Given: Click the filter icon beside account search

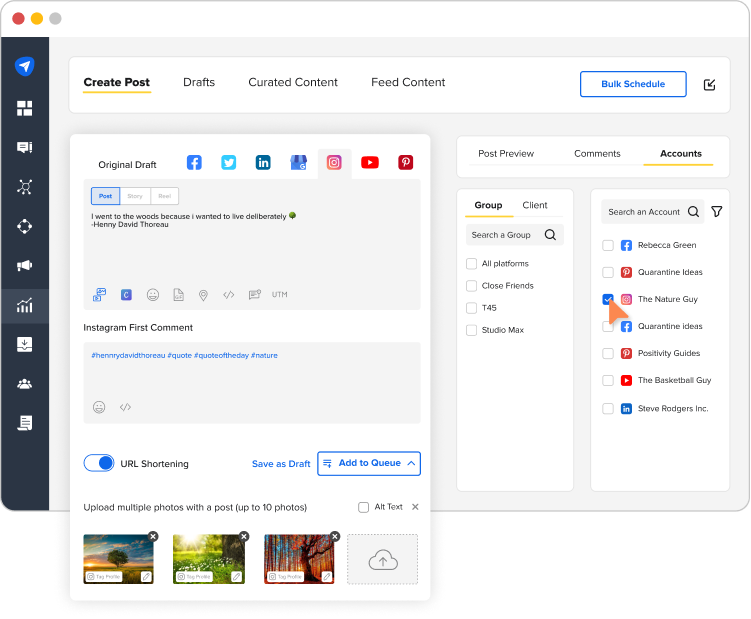Looking at the screenshot, I should [x=716, y=212].
